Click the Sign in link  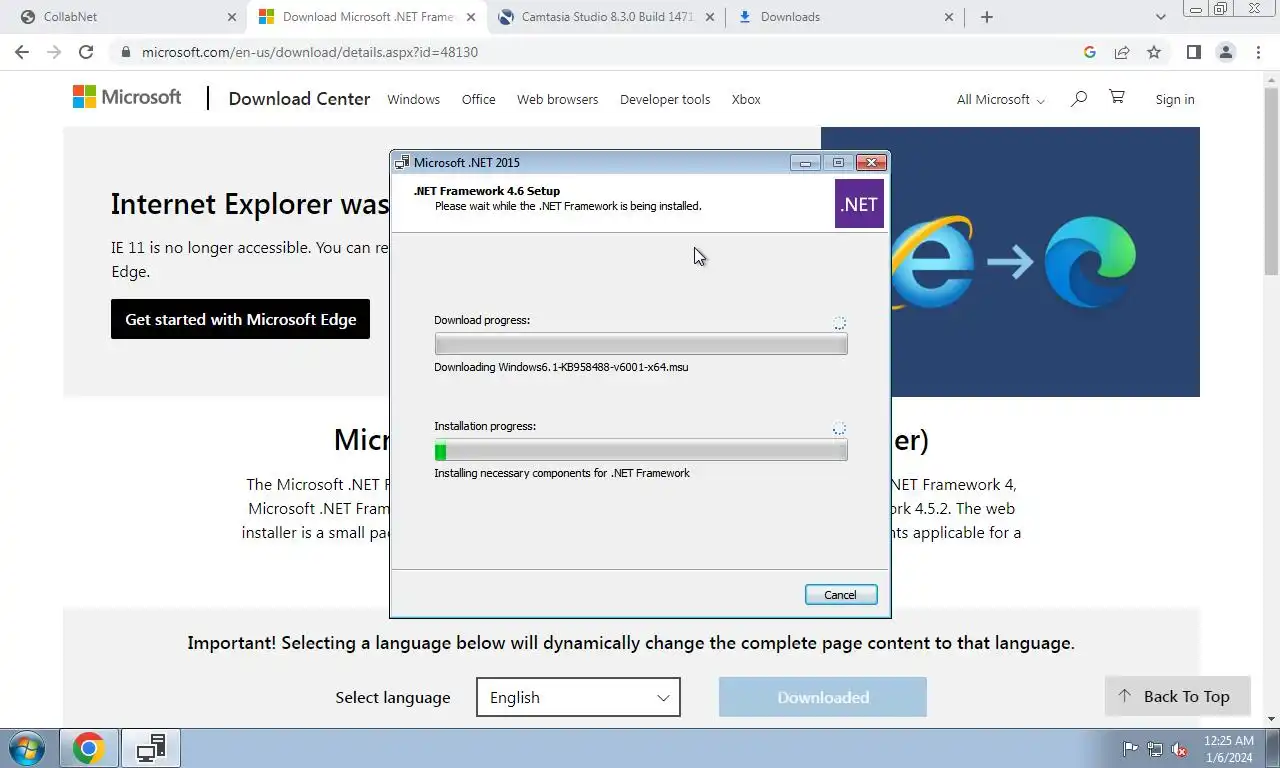1174,99
